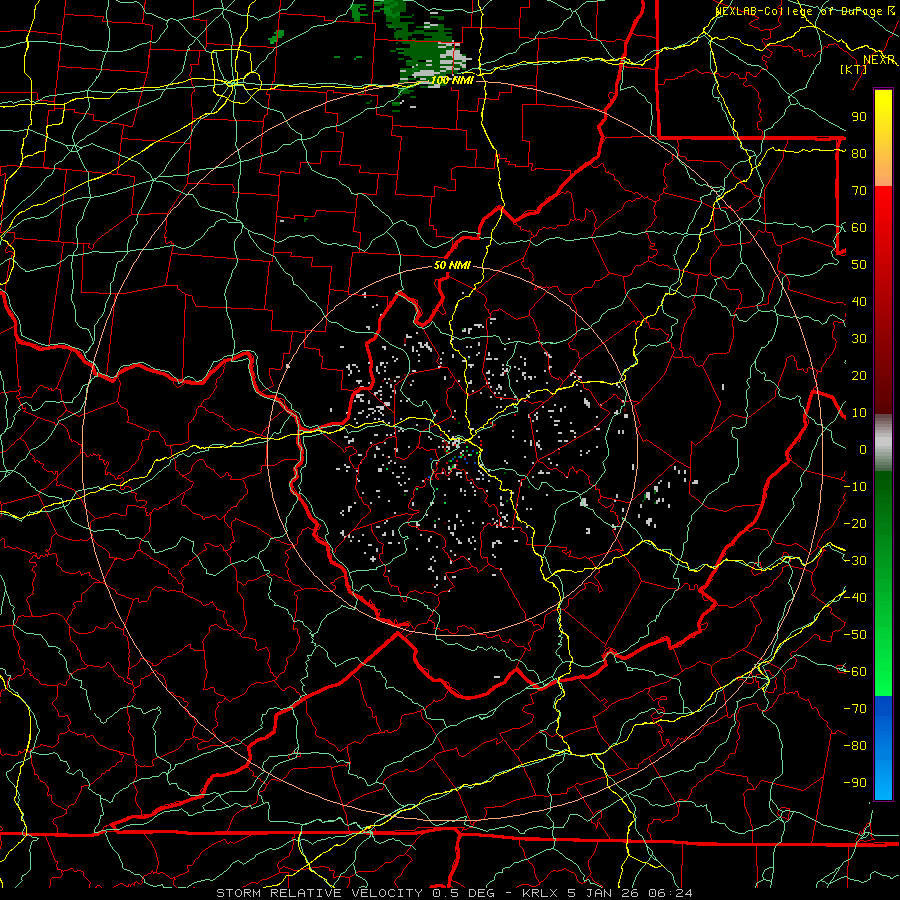
Task: Select the -20 value on the velocity scale
Action: pos(855,523)
